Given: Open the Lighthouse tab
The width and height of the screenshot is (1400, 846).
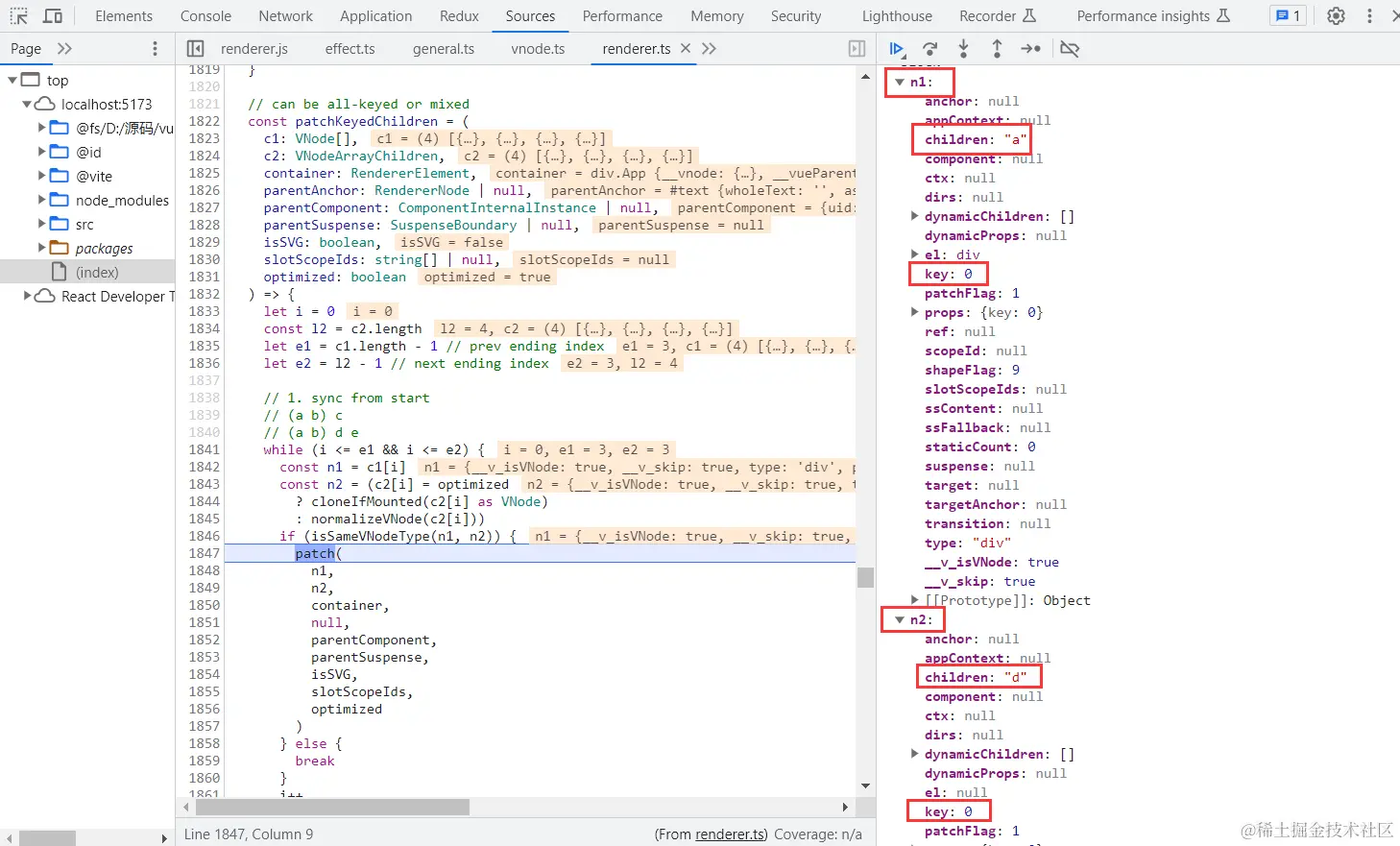Looking at the screenshot, I should click(x=897, y=16).
